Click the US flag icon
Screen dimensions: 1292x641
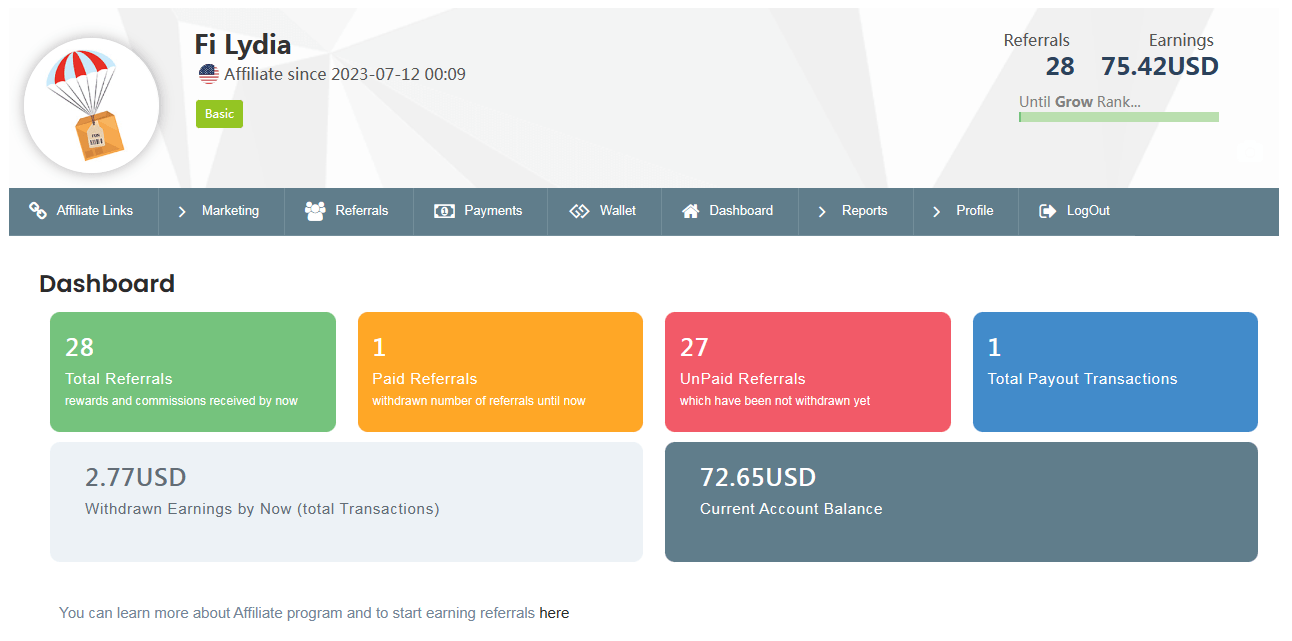point(208,74)
